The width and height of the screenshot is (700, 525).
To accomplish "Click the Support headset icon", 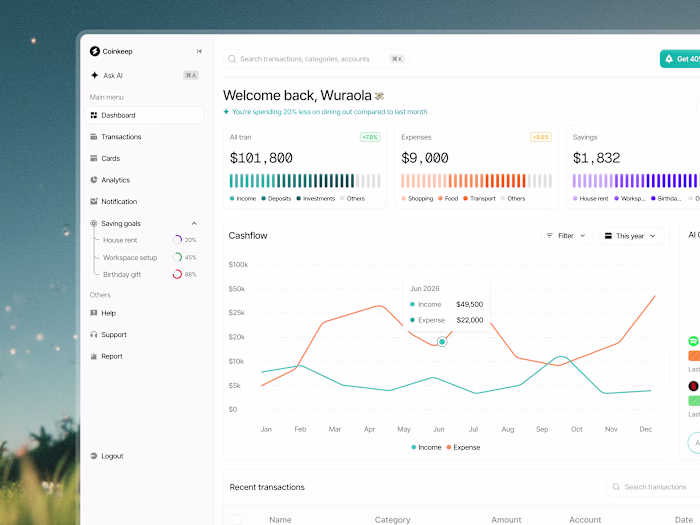I will point(94,334).
